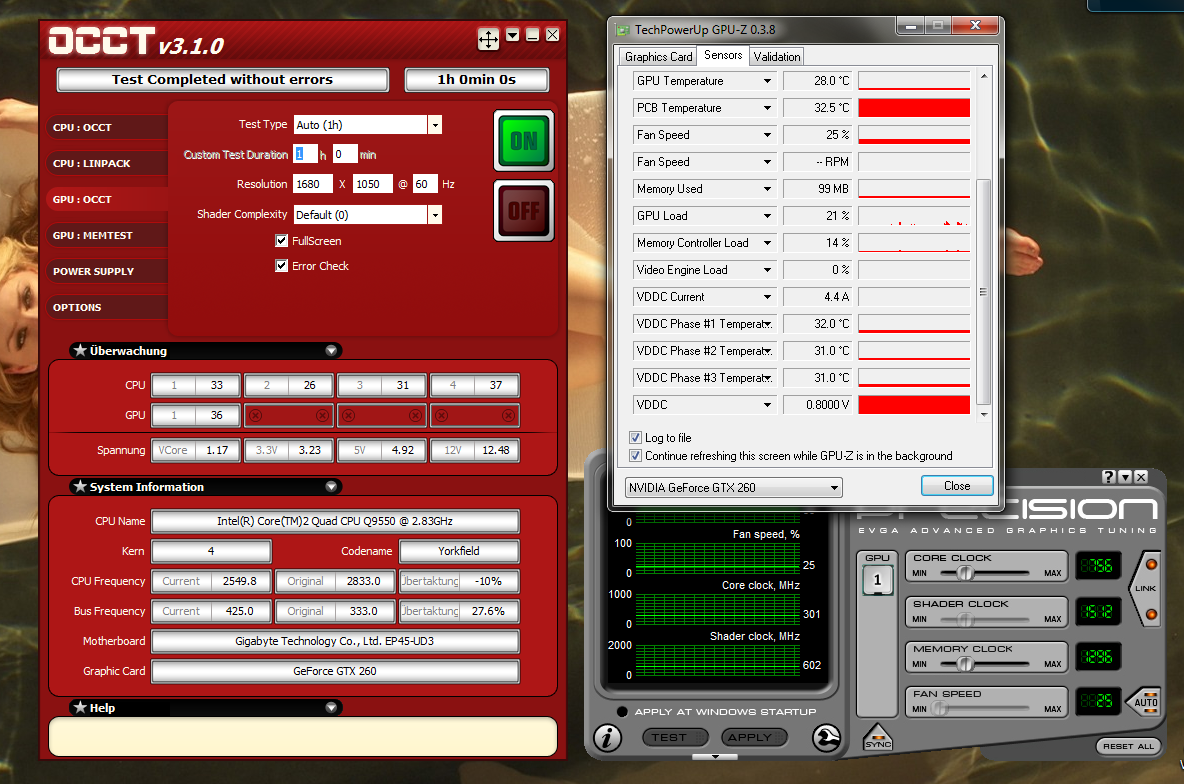Collapse the System Information section
Viewport: 1184px width, 784px height.
pyautogui.click(x=331, y=486)
